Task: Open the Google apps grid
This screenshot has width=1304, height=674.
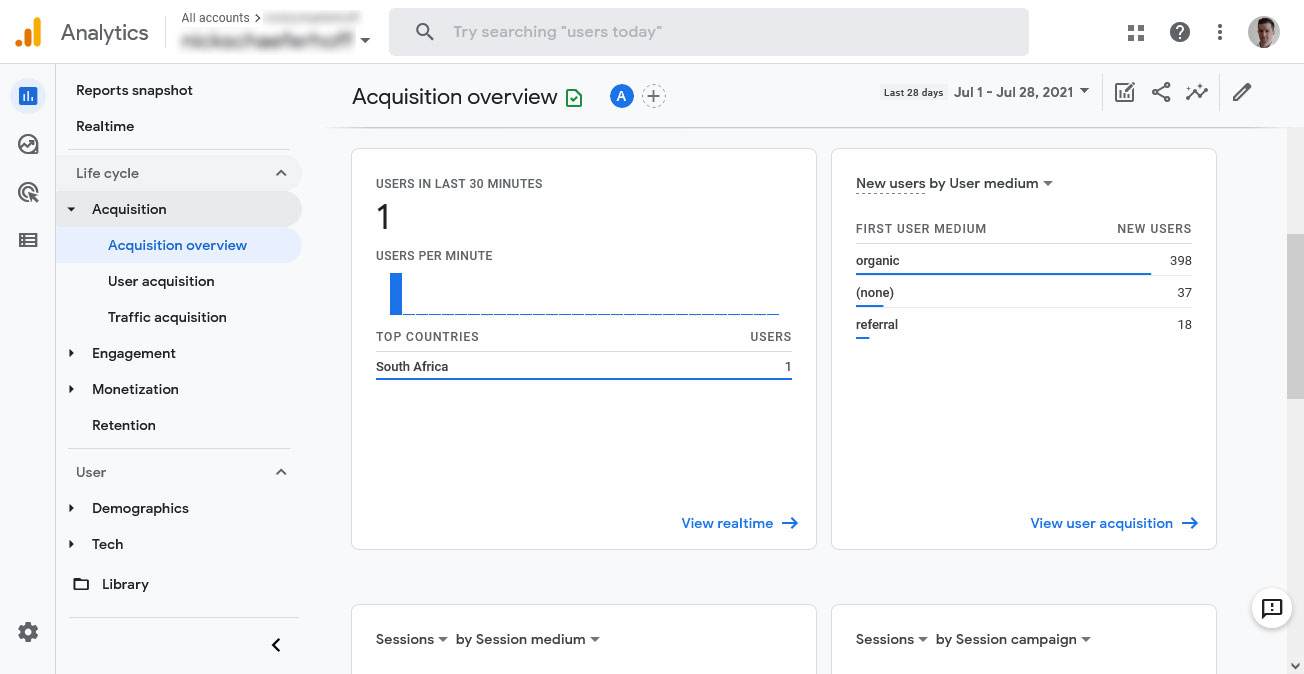Action: [1135, 32]
